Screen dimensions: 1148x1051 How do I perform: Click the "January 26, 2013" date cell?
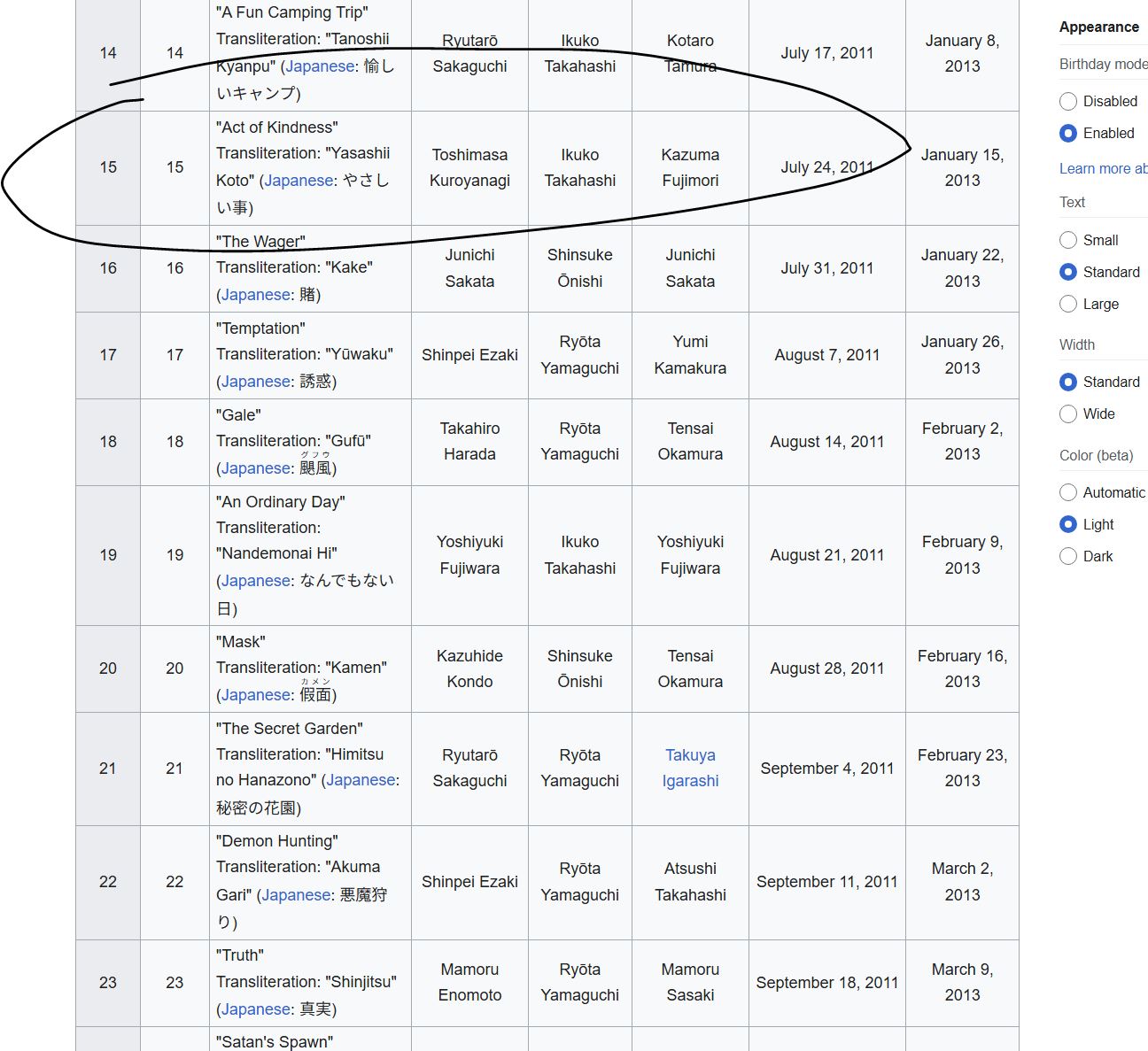(962, 355)
